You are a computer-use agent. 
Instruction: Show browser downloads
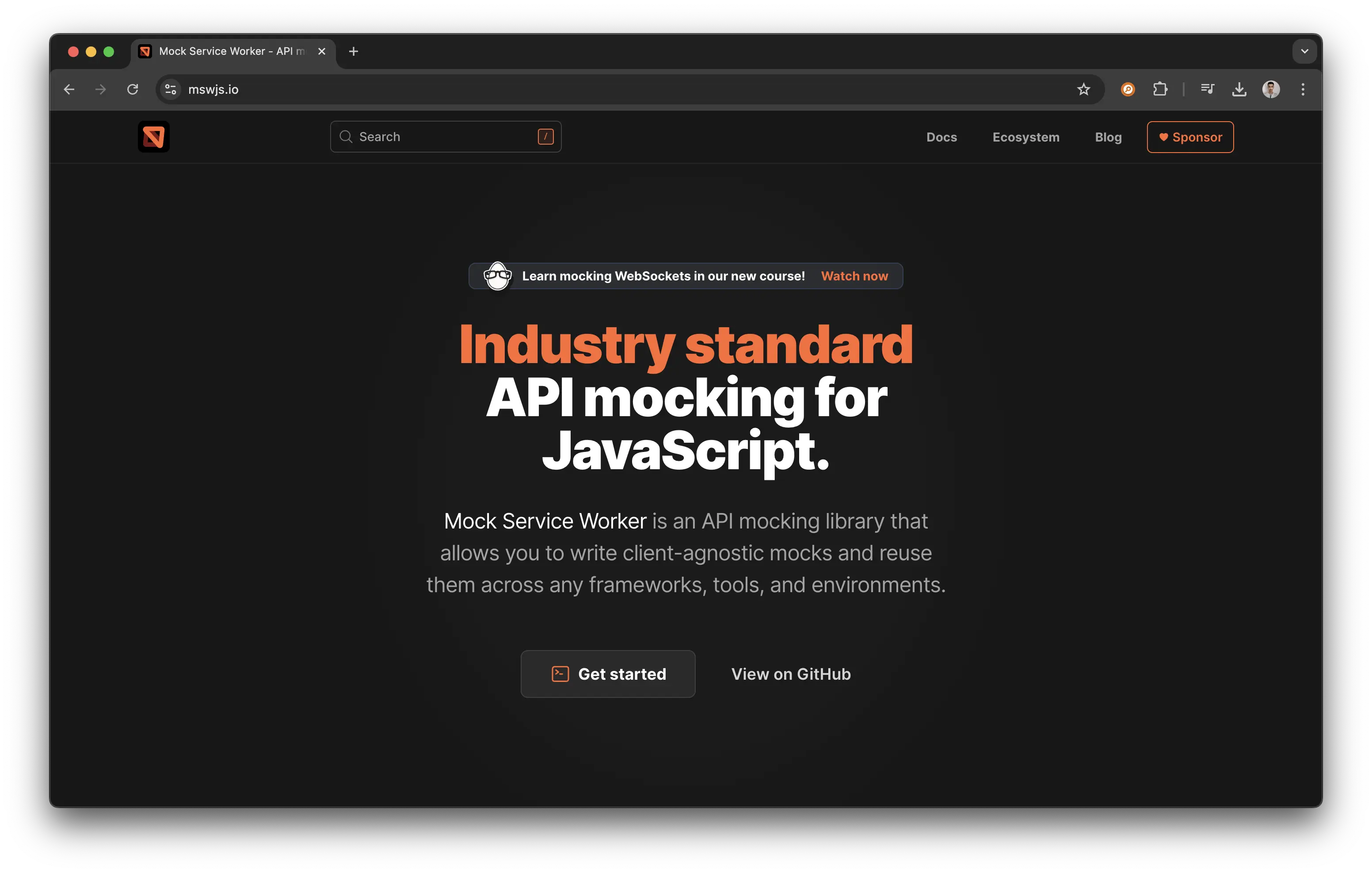tap(1239, 89)
